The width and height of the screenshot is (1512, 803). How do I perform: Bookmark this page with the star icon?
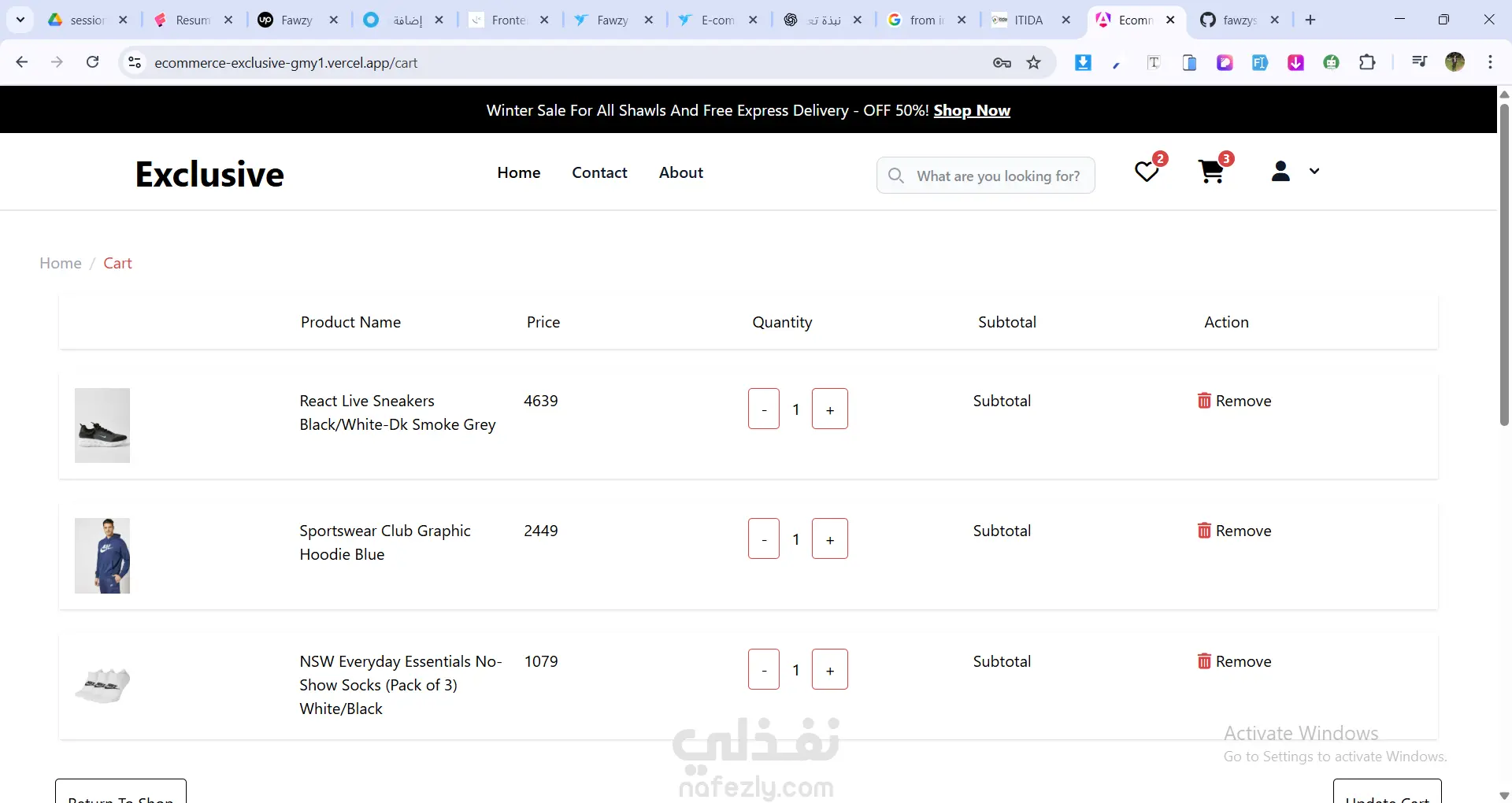click(1034, 62)
